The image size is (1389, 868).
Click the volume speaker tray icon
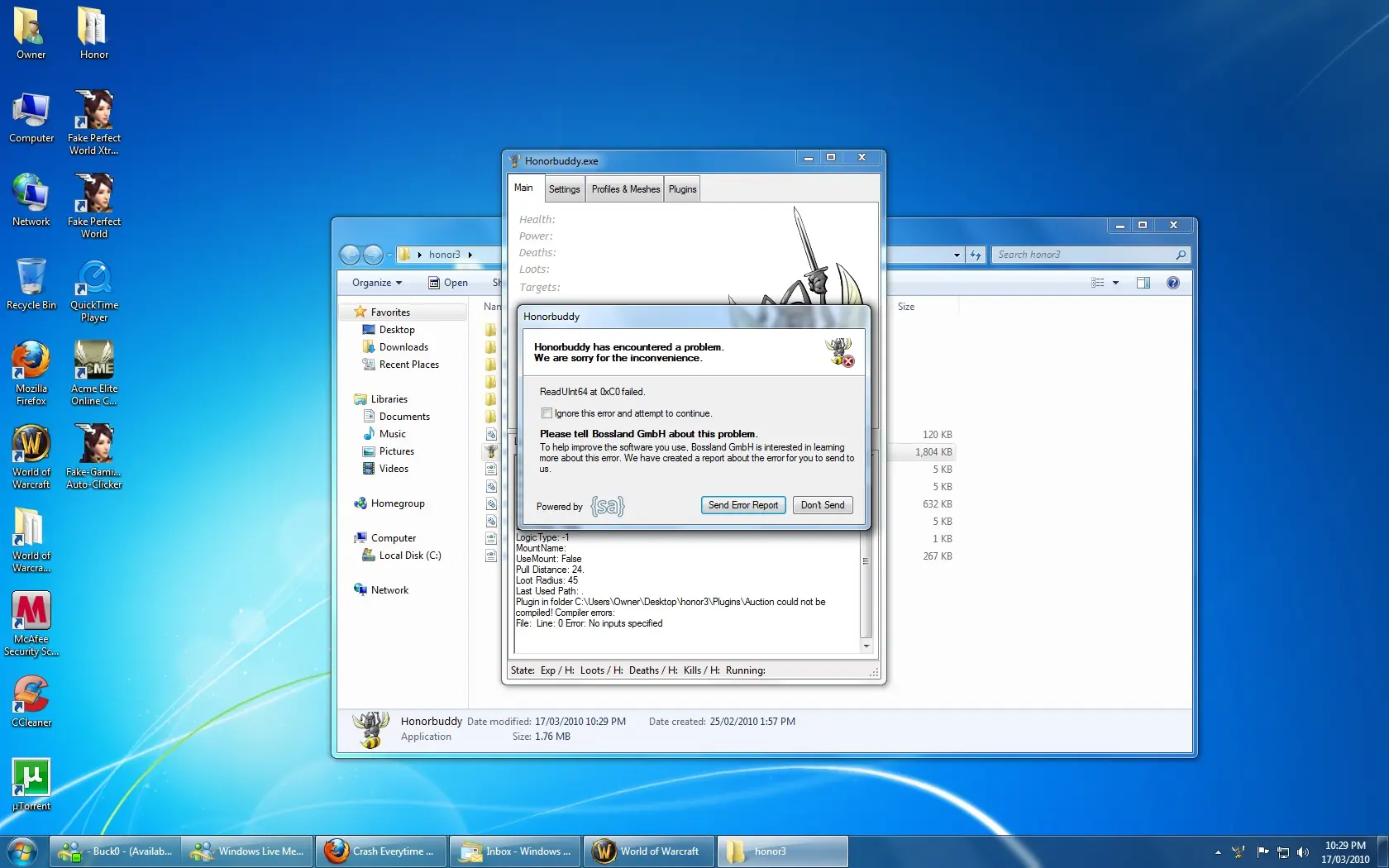click(x=1303, y=851)
